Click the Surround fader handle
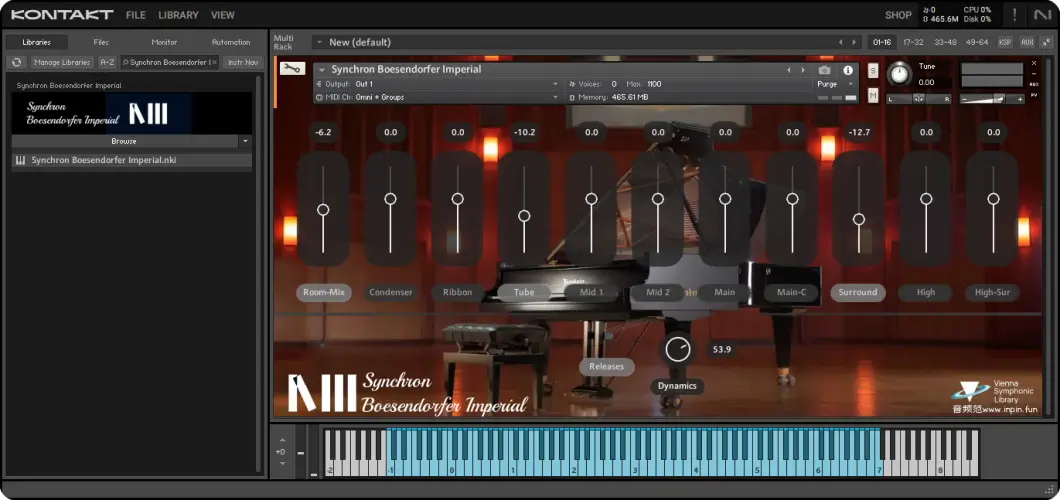 [x=859, y=219]
